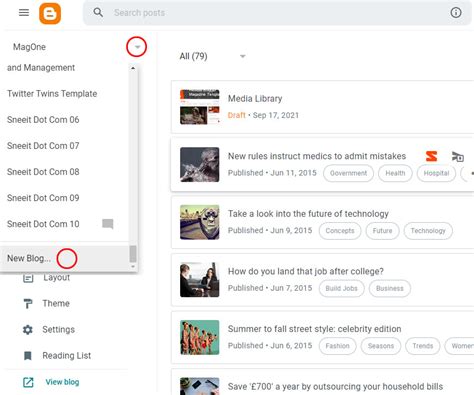
Task: Click the job after college post thumbnail
Action: [x=200, y=280]
